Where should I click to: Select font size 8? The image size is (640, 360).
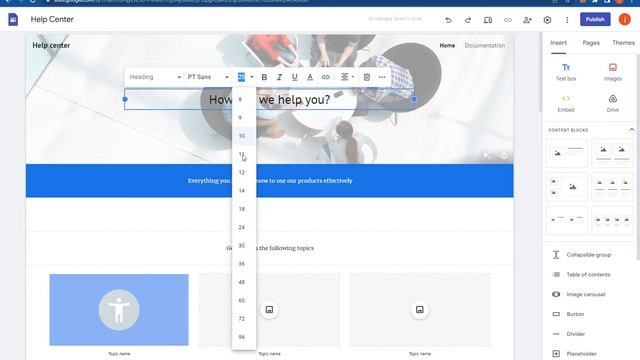(244, 99)
